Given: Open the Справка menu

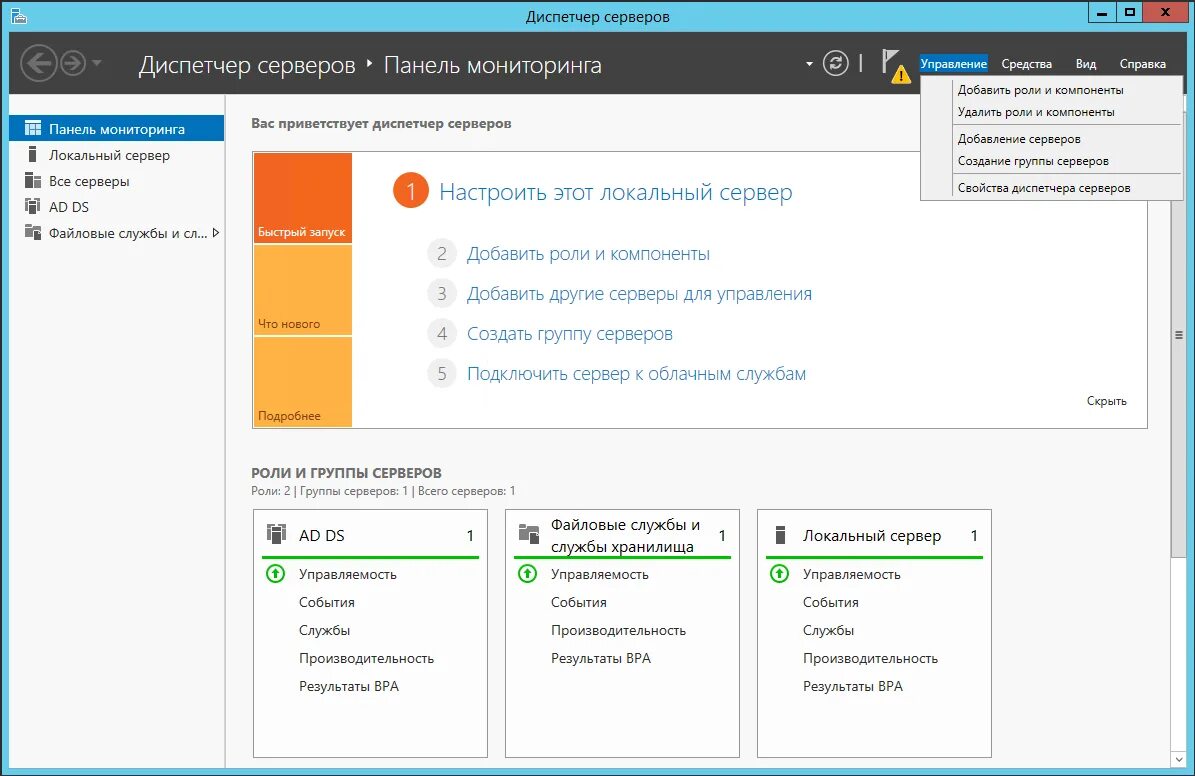Looking at the screenshot, I should coord(1142,64).
